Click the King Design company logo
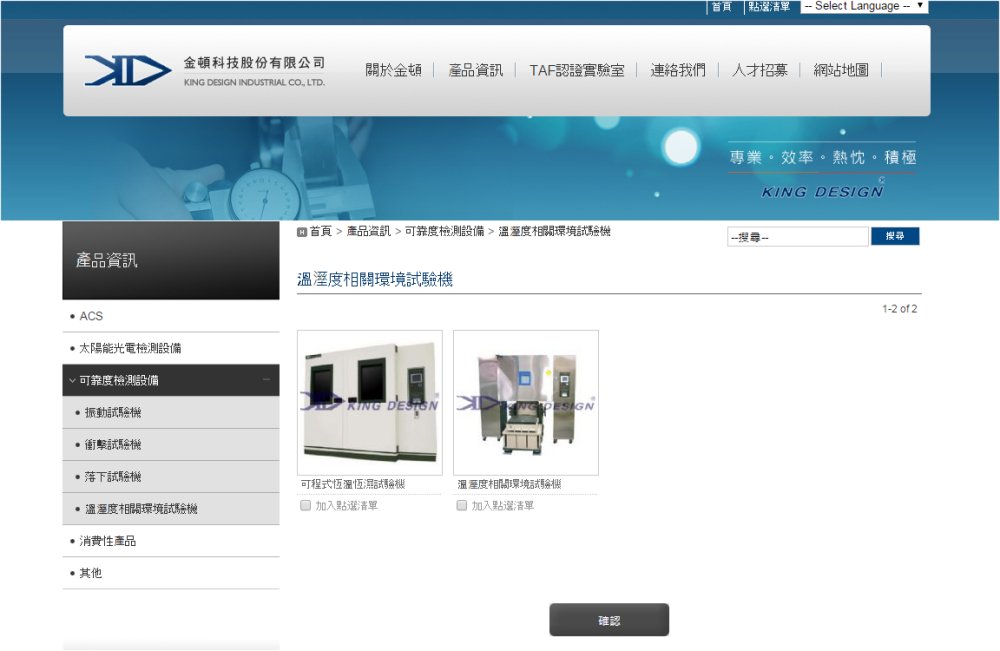Viewport: 1000px width, 651px height. point(204,70)
